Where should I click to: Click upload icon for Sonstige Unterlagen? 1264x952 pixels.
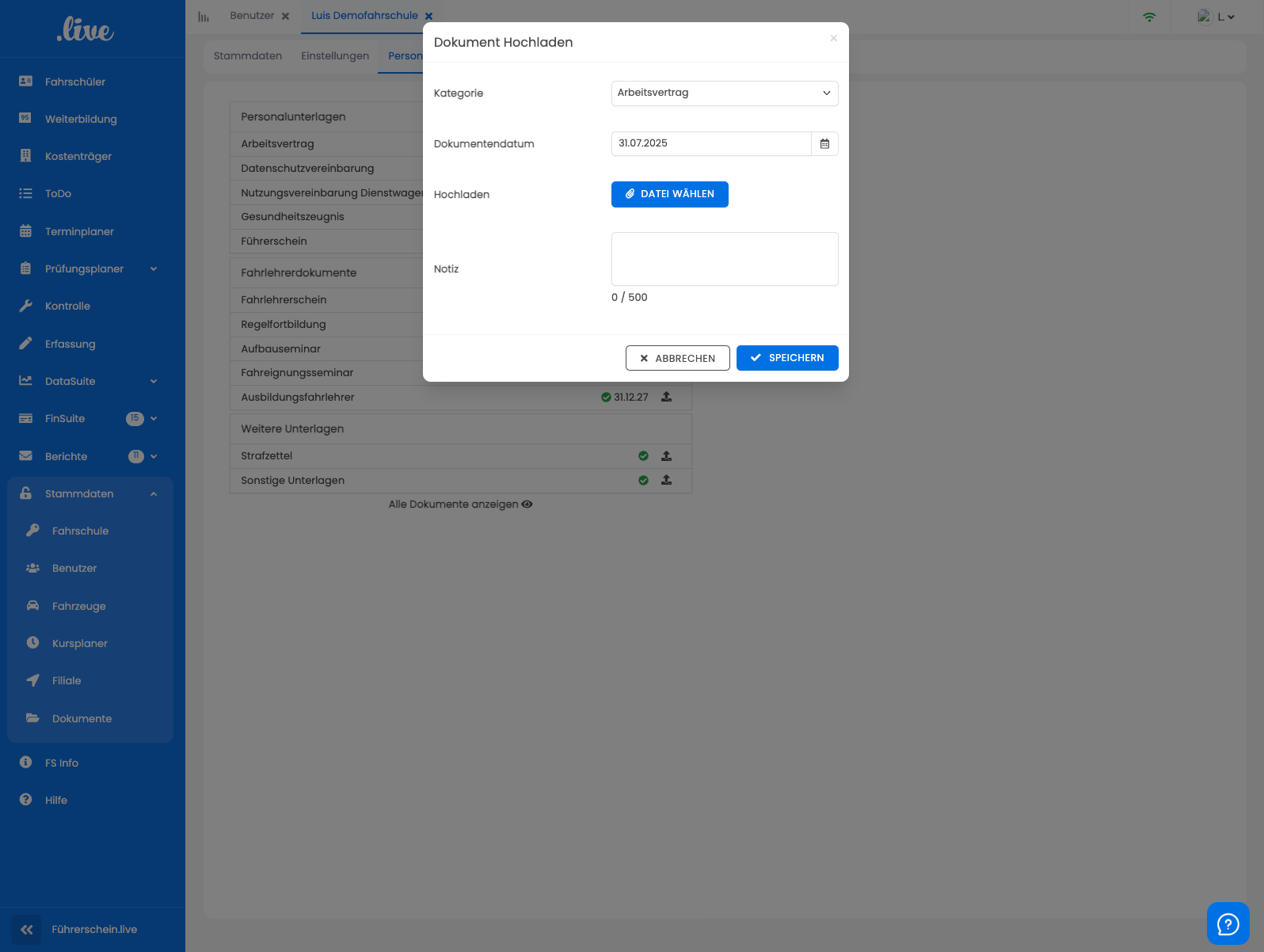(666, 480)
